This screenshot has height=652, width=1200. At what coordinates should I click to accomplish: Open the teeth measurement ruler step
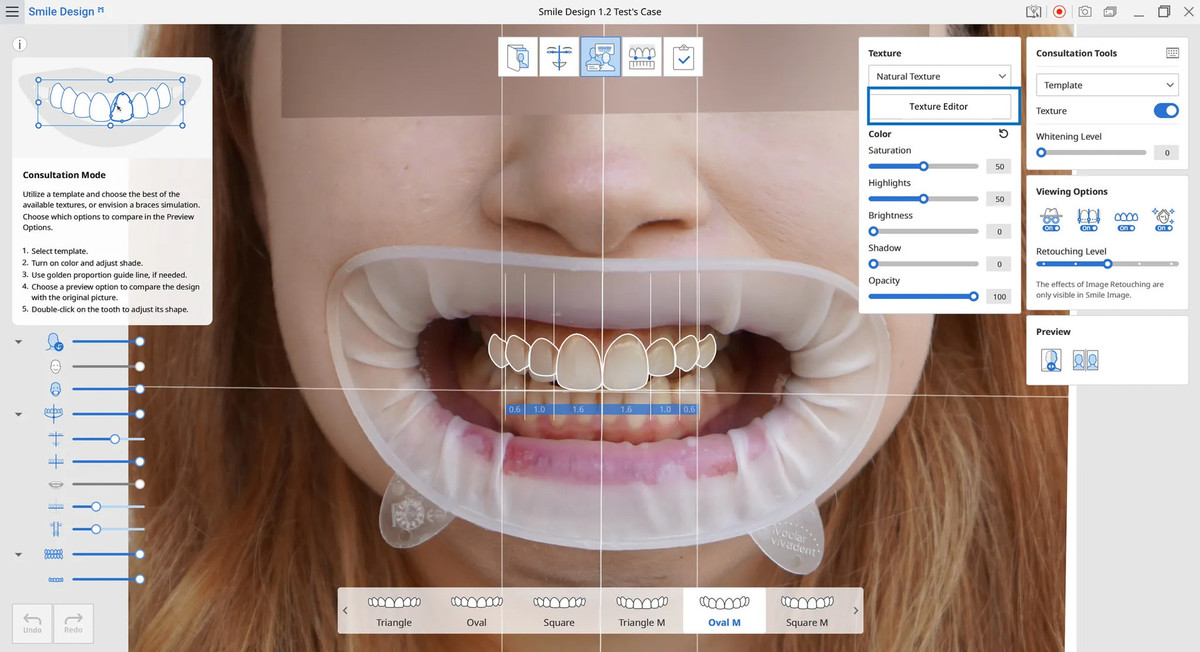point(641,57)
